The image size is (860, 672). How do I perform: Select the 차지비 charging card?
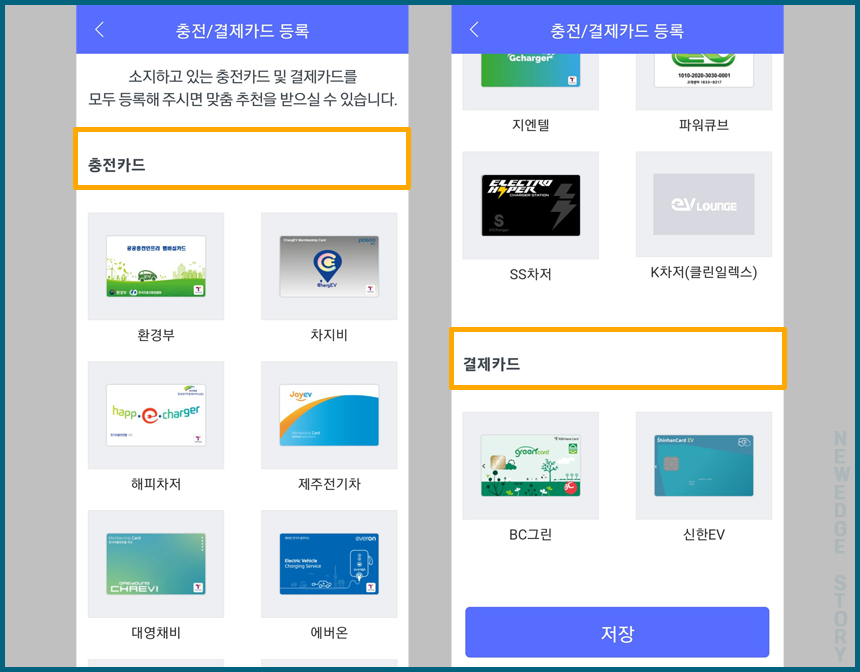[329, 266]
